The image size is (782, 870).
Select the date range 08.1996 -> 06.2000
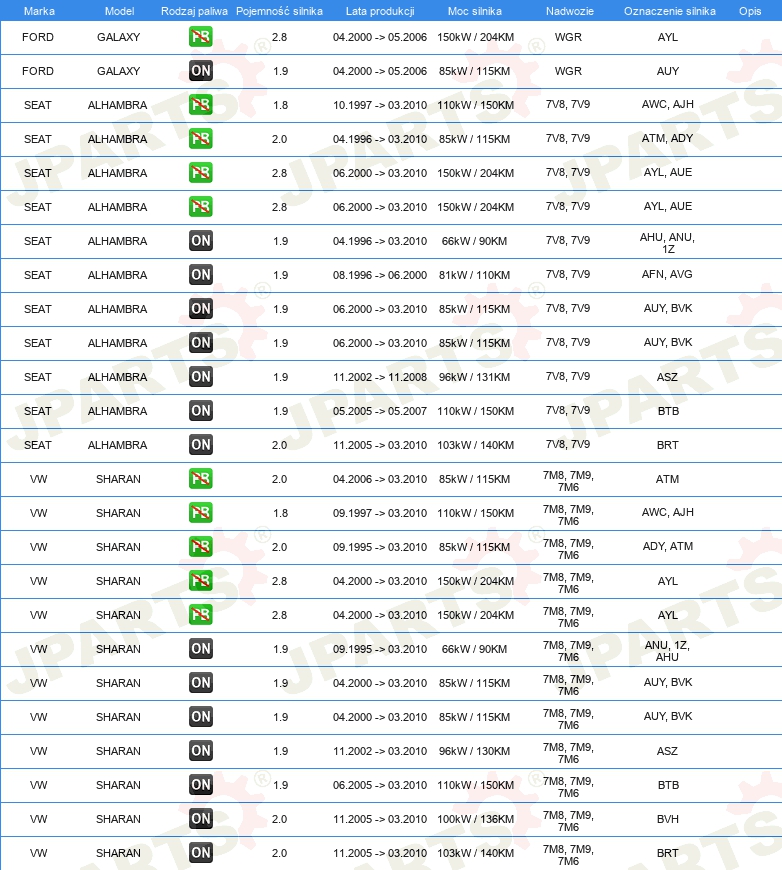(380, 275)
